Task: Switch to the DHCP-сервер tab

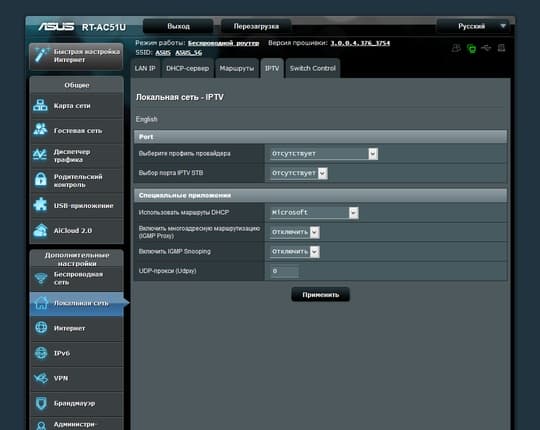Action: (x=188, y=69)
